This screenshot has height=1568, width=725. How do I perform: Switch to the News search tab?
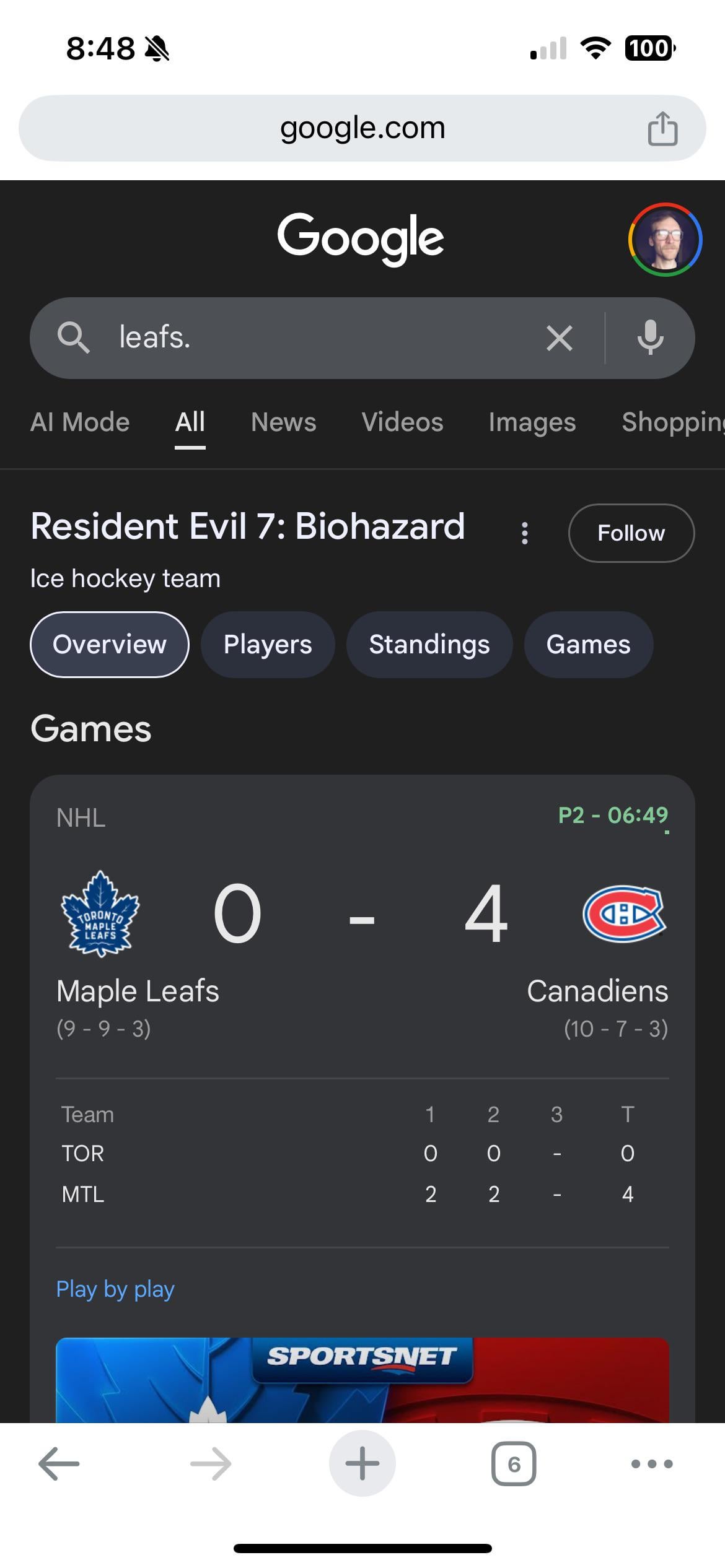point(283,422)
